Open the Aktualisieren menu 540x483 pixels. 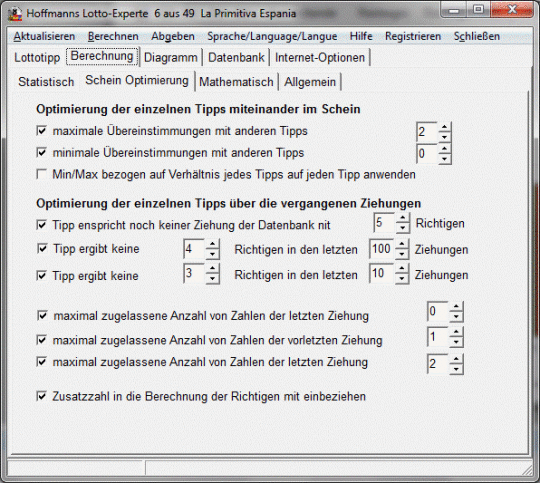tap(44, 36)
